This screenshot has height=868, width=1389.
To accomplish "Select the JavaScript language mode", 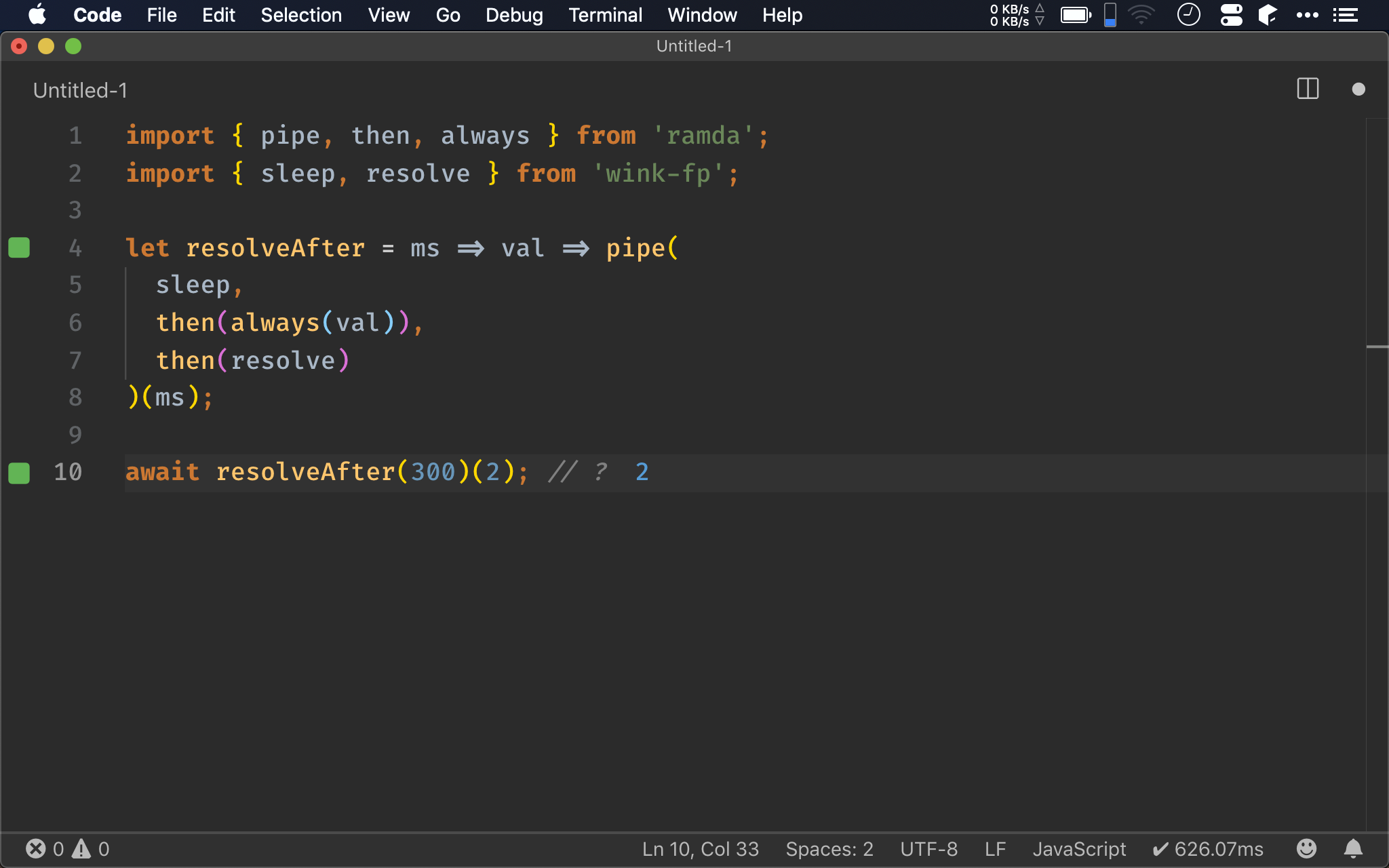I will pyautogui.click(x=1079, y=849).
